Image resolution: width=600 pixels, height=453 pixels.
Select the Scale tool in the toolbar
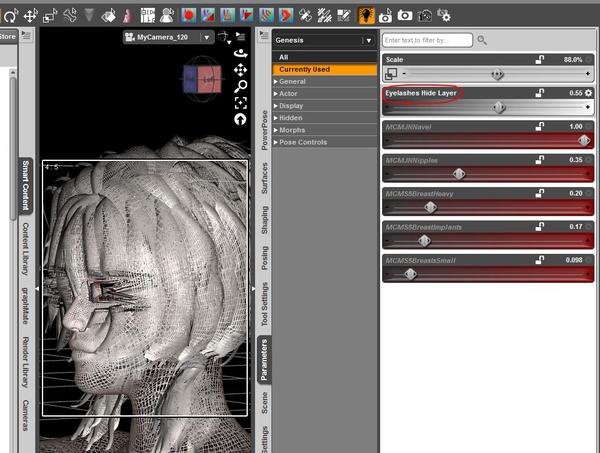(50, 16)
